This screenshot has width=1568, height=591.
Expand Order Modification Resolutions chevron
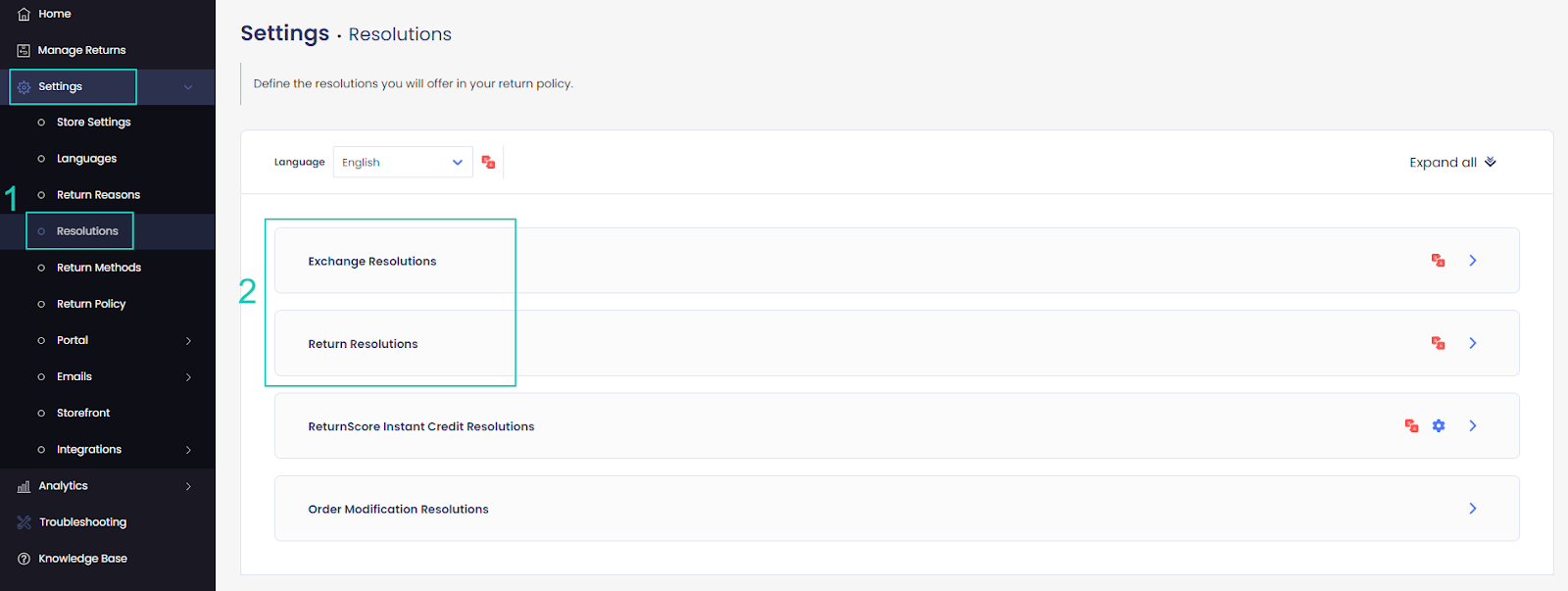point(1473,509)
